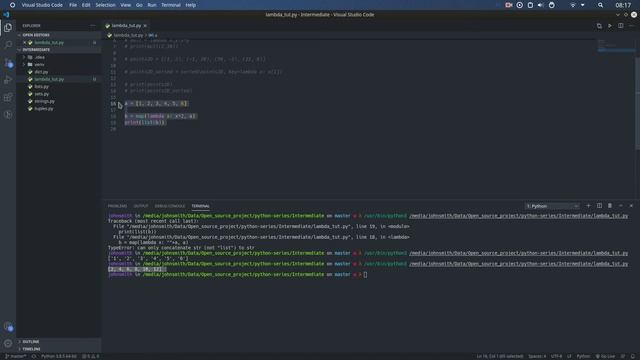Open the Run and Debug view
Image resolution: width=640 pixels, height=360 pixels.
(x=8, y=80)
